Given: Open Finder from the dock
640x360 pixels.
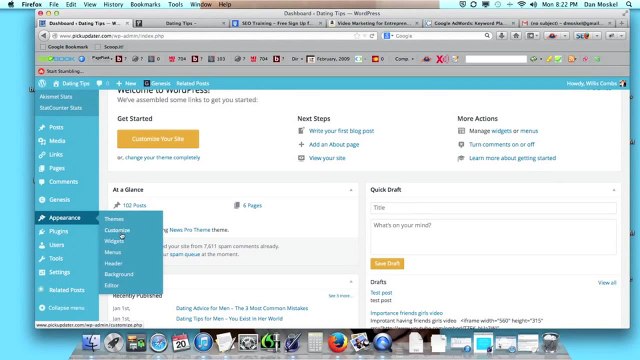Looking at the screenshot, I should pos(91,343).
